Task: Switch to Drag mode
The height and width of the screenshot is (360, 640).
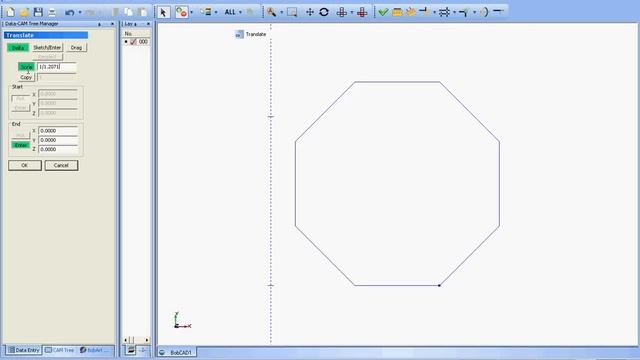Action: [76, 48]
